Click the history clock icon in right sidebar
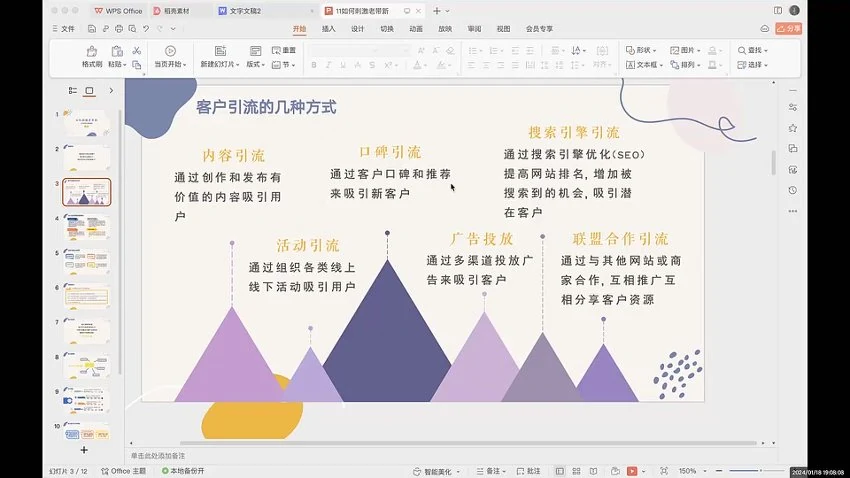This screenshot has width=850, height=478. coord(793,190)
